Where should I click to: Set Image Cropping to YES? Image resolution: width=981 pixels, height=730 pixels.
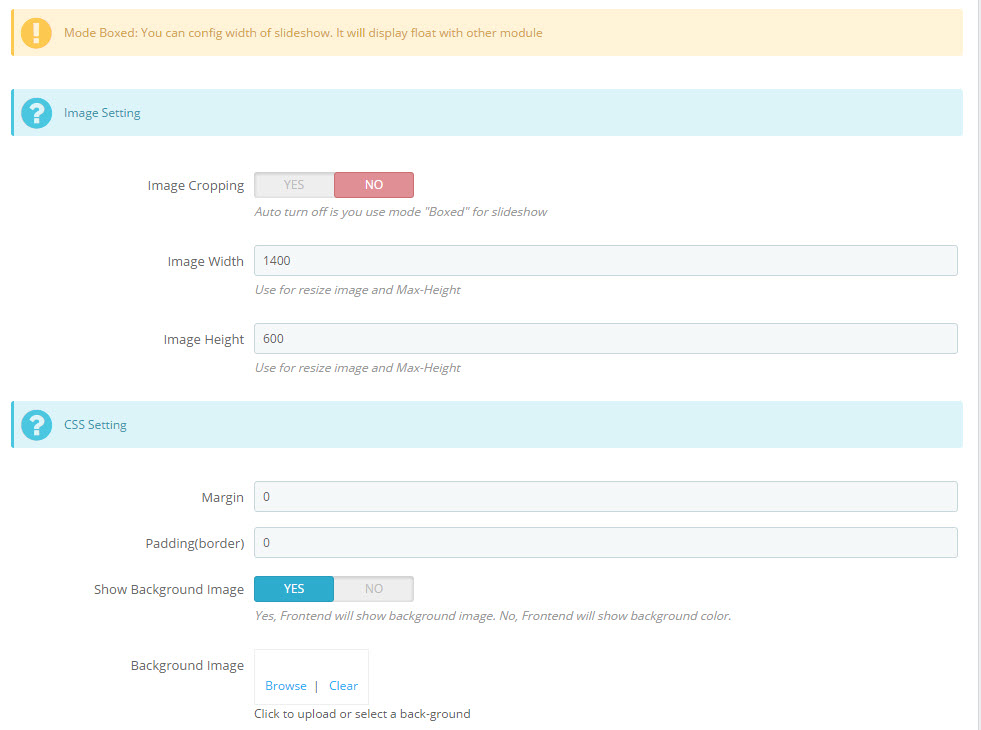(294, 185)
